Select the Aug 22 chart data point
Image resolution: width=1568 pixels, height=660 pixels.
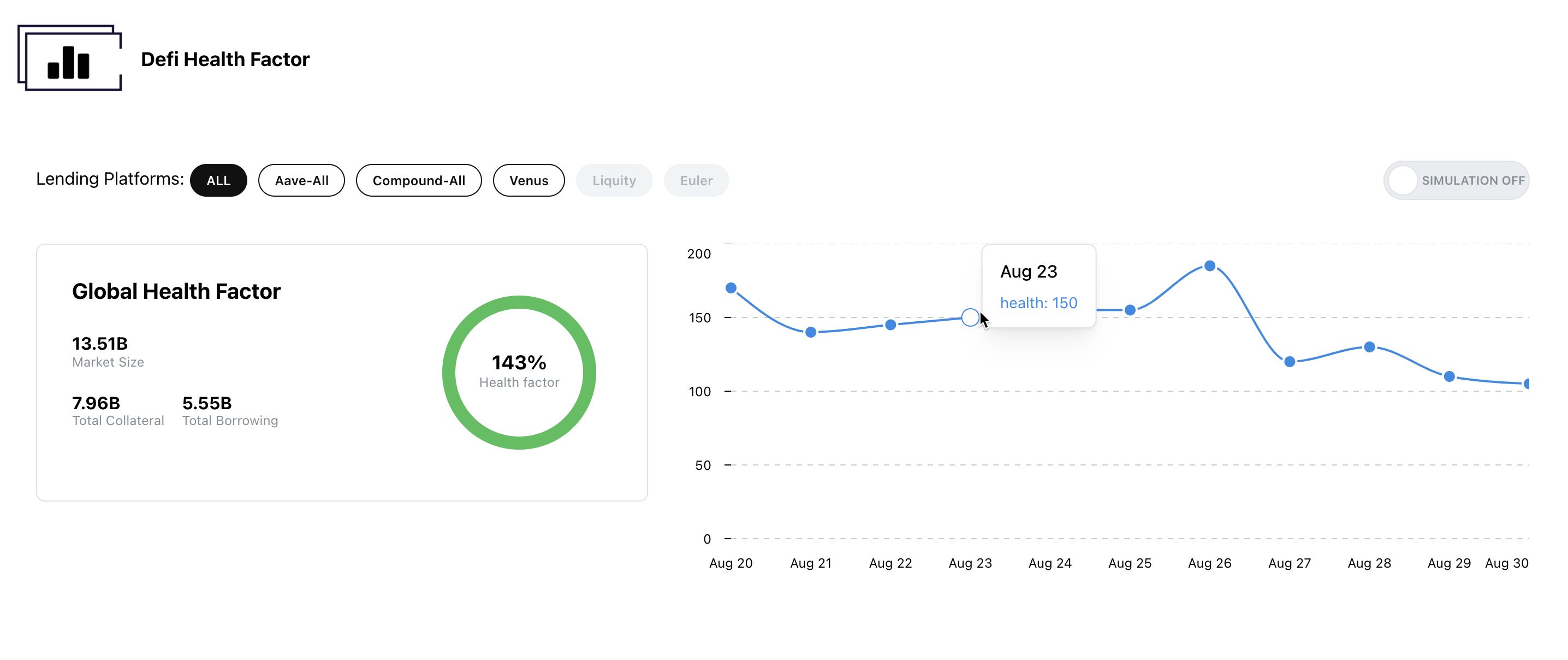pos(890,325)
